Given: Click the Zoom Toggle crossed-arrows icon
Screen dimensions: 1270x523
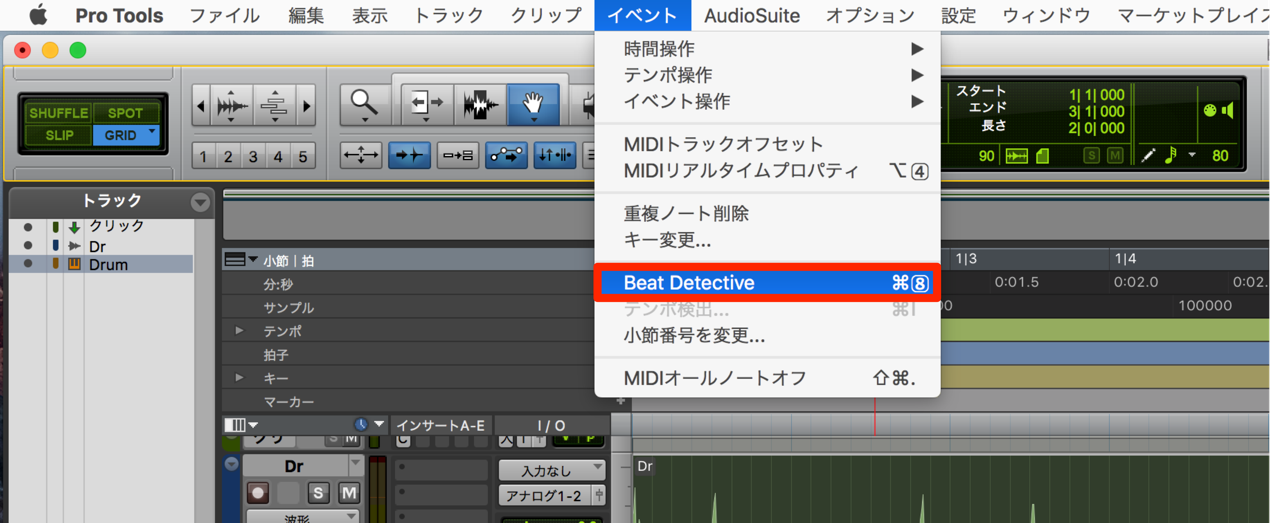Looking at the screenshot, I should click(x=361, y=155).
